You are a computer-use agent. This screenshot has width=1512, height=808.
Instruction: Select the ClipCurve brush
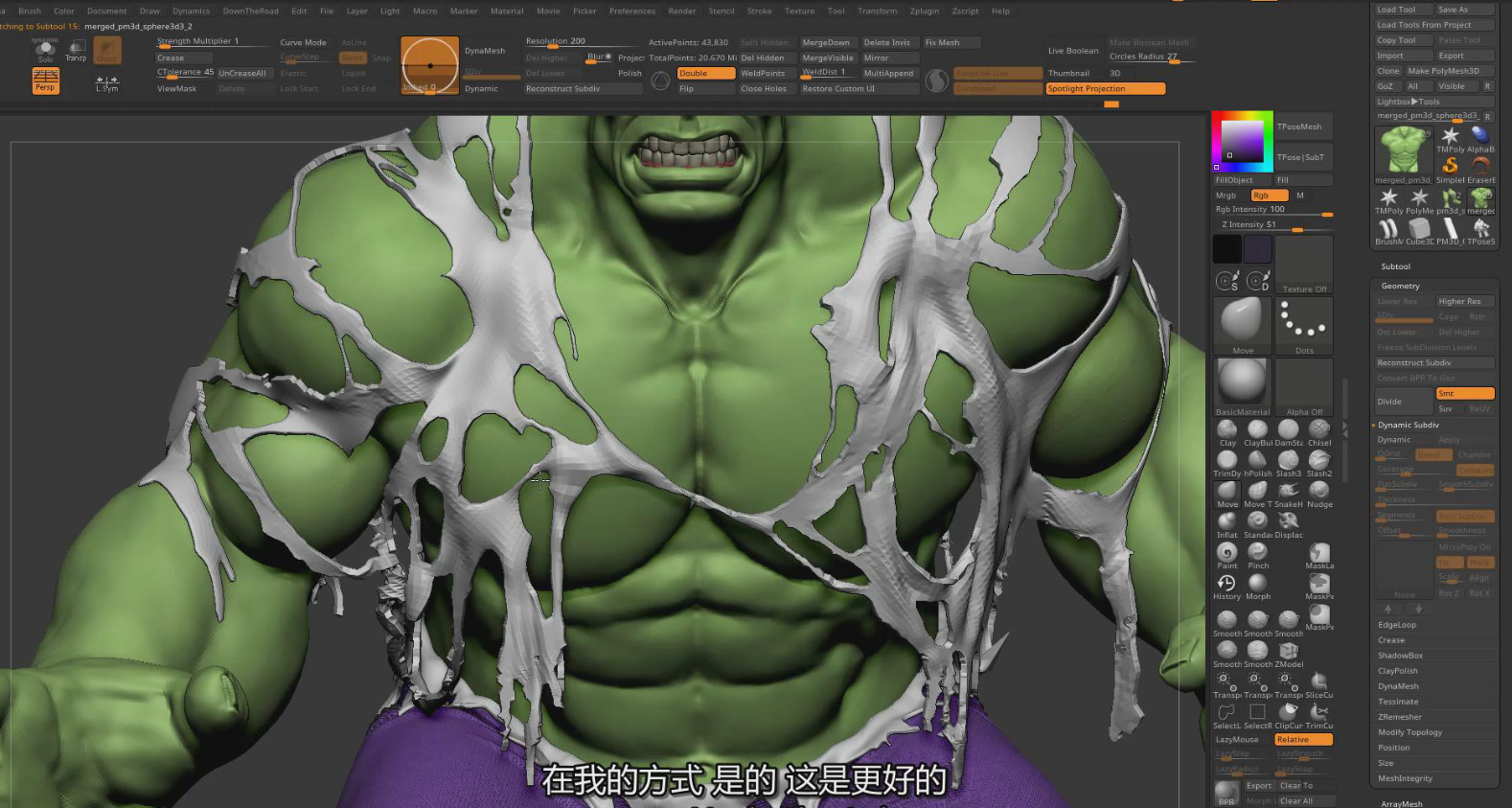coord(1289,712)
